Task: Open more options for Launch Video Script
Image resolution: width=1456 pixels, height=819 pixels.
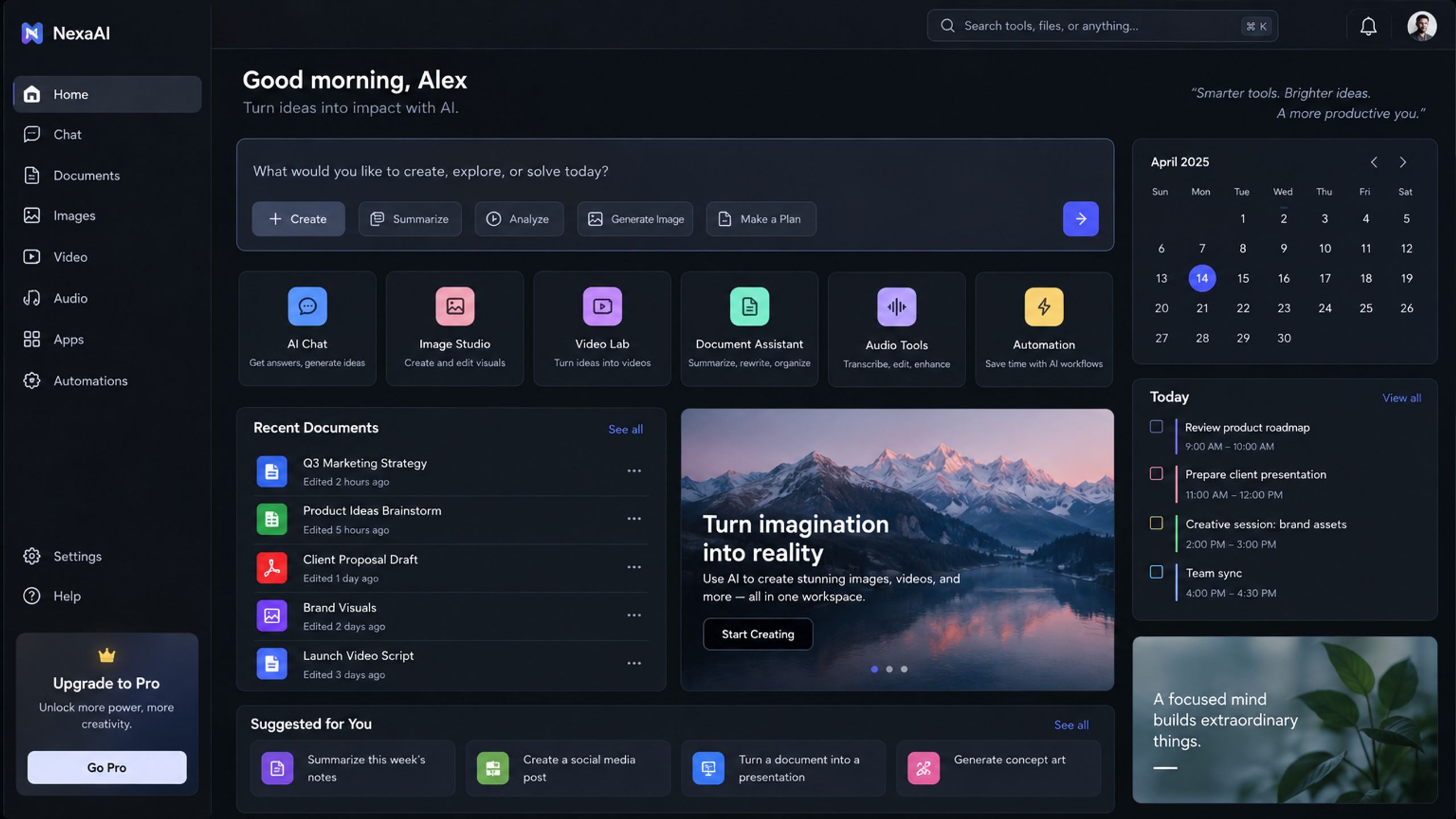Action: [x=634, y=663]
